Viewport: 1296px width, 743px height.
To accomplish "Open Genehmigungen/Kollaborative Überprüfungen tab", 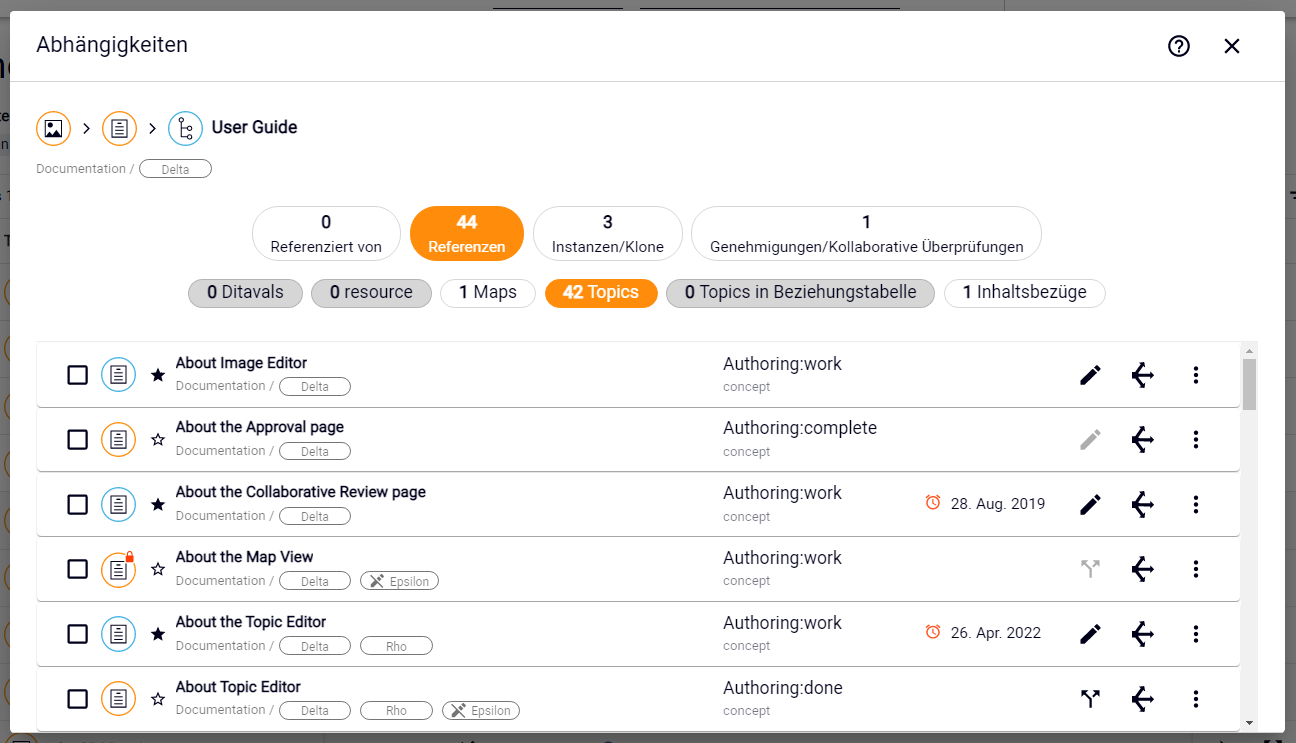I will coord(866,233).
